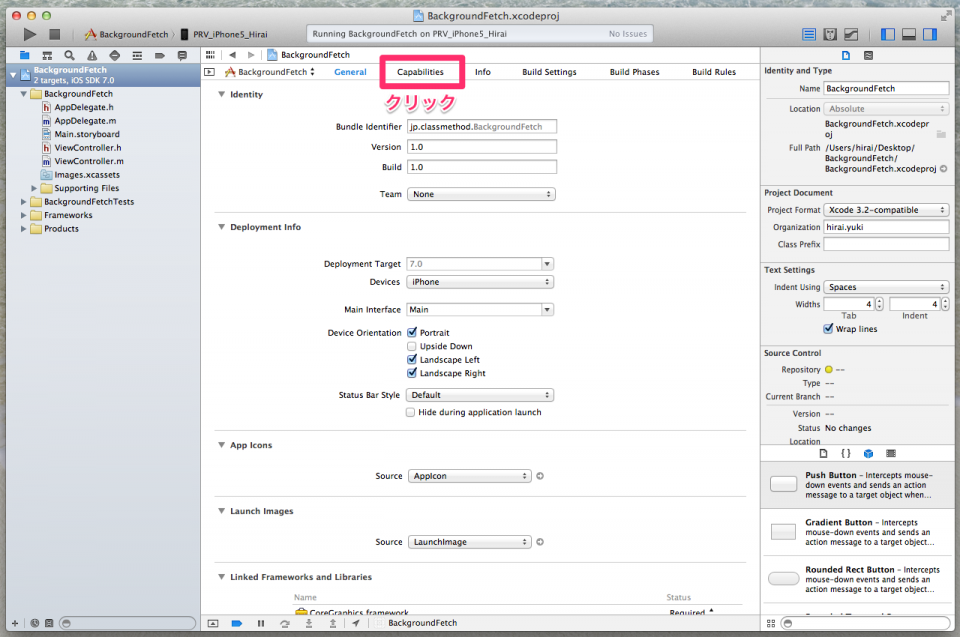
Task: Switch to the General tab
Action: tap(350, 72)
